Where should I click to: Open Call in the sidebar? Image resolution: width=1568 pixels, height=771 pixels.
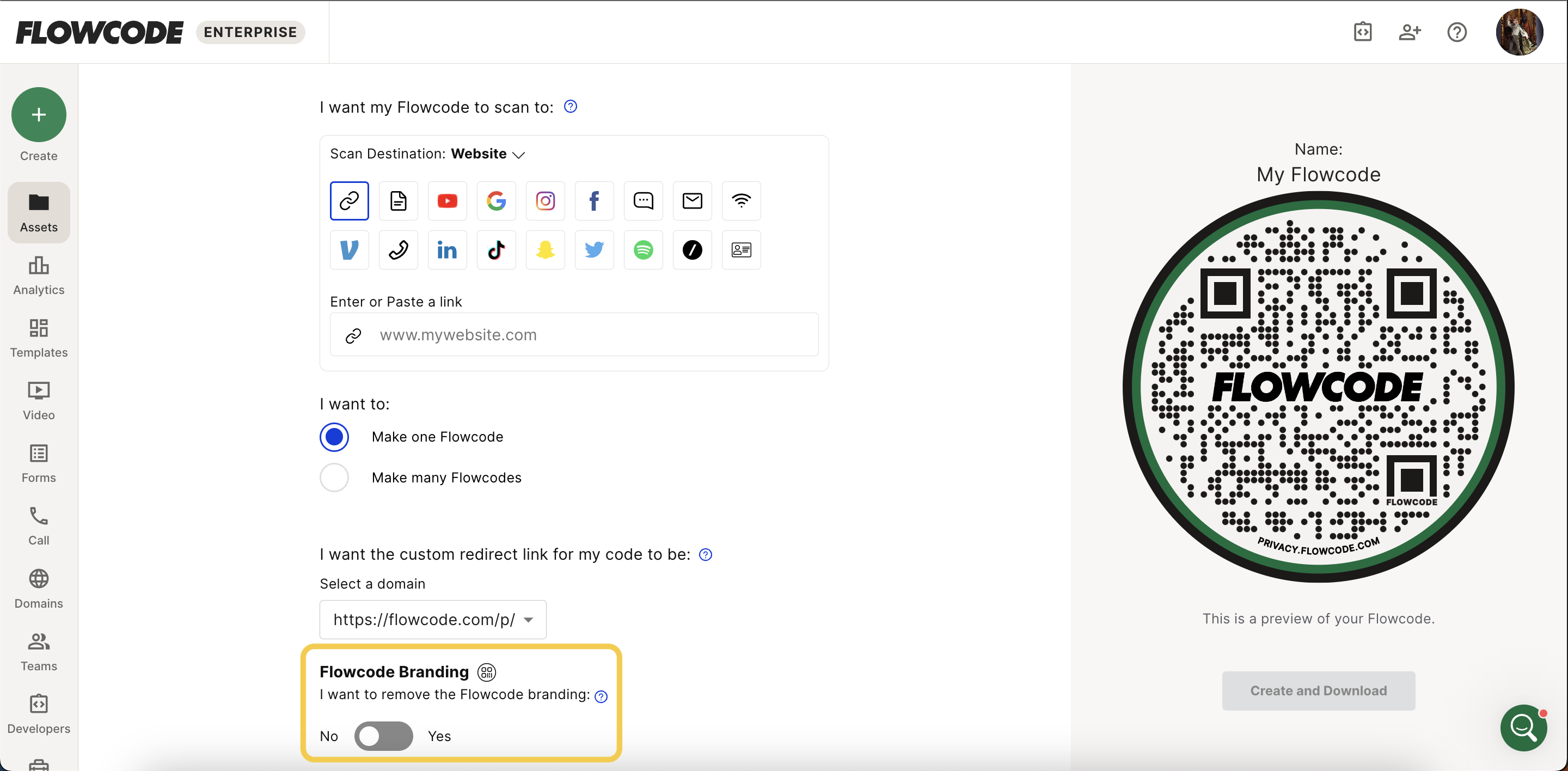39,527
